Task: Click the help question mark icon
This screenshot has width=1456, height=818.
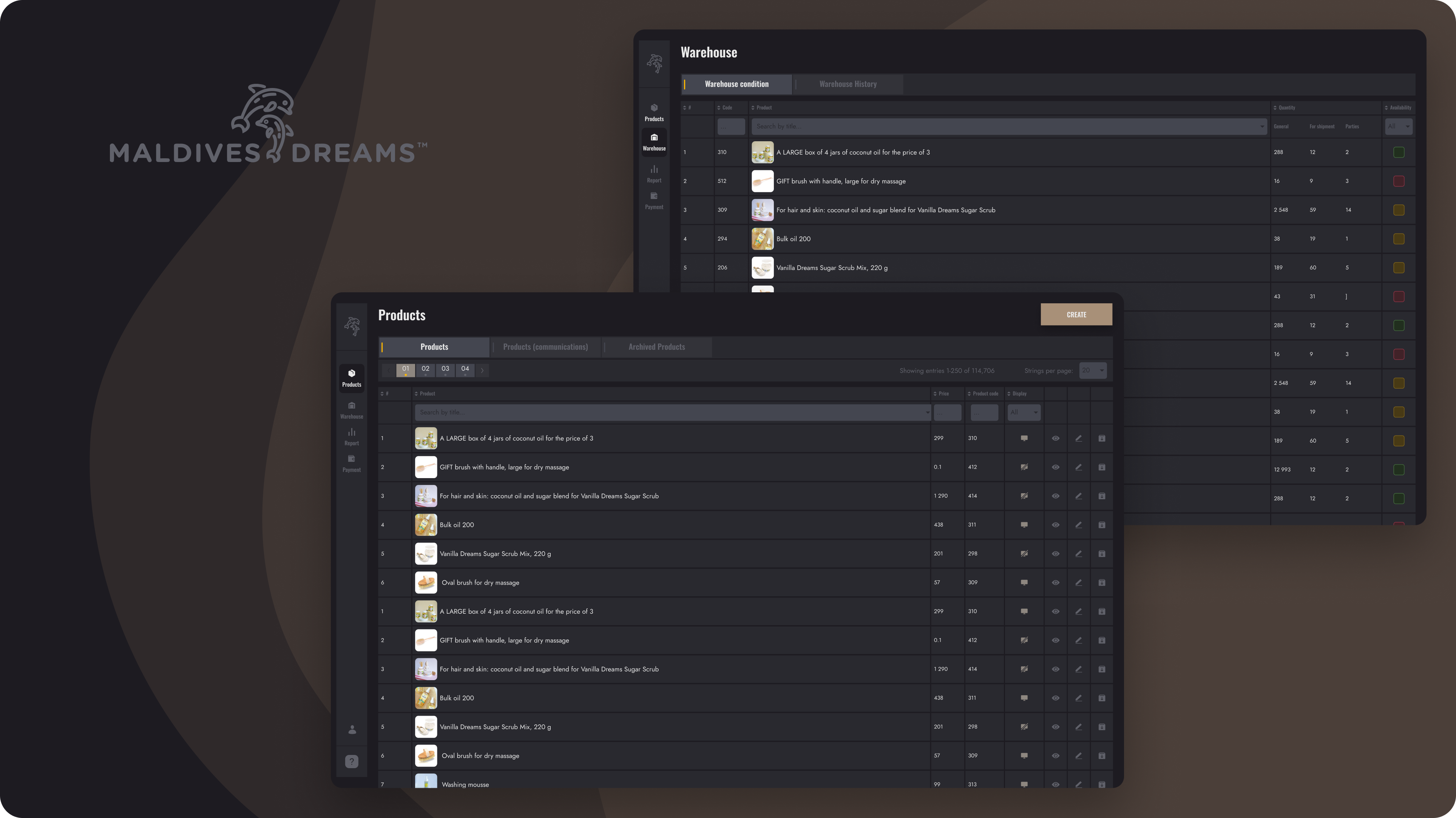Action: pyautogui.click(x=352, y=761)
